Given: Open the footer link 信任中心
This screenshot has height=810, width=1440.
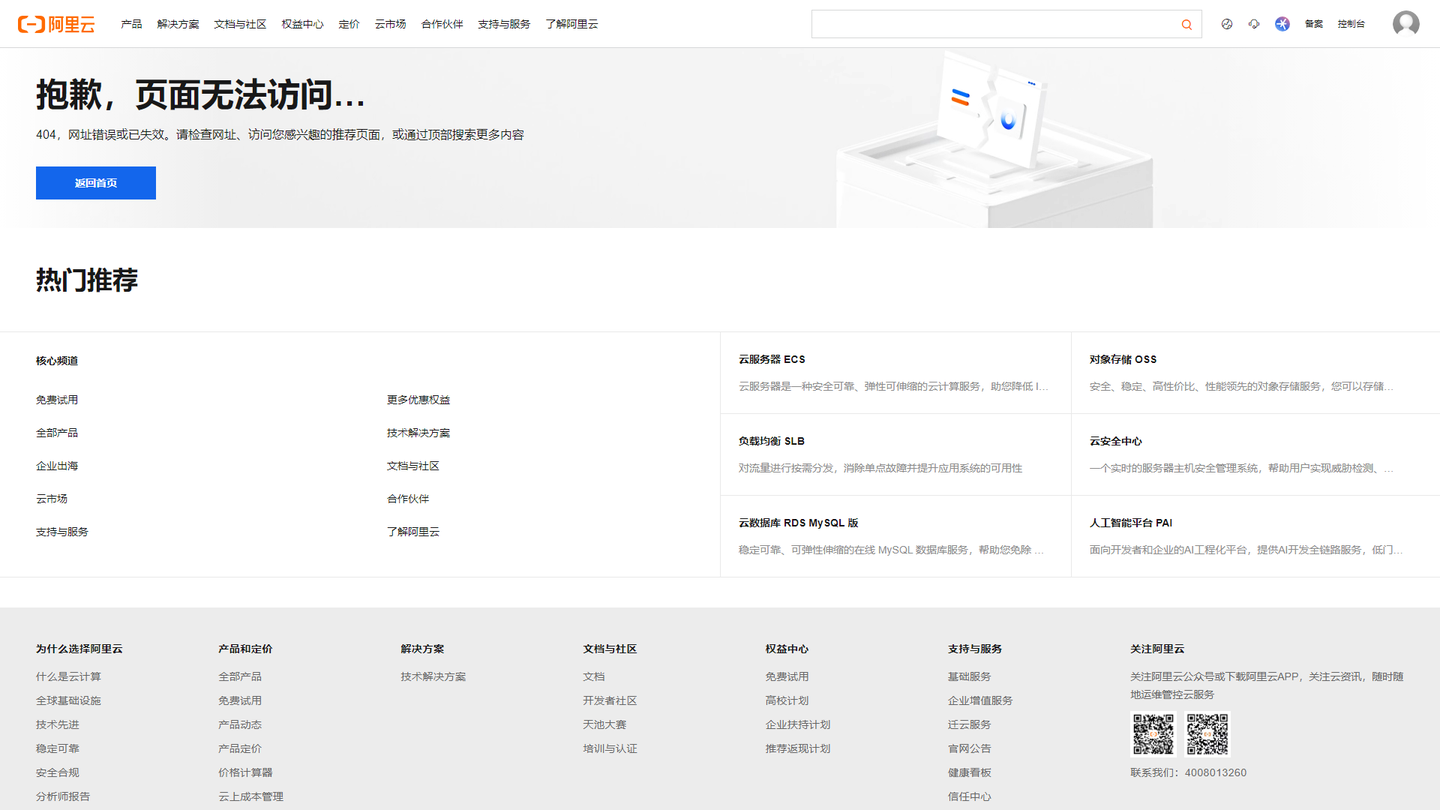Looking at the screenshot, I should (970, 797).
